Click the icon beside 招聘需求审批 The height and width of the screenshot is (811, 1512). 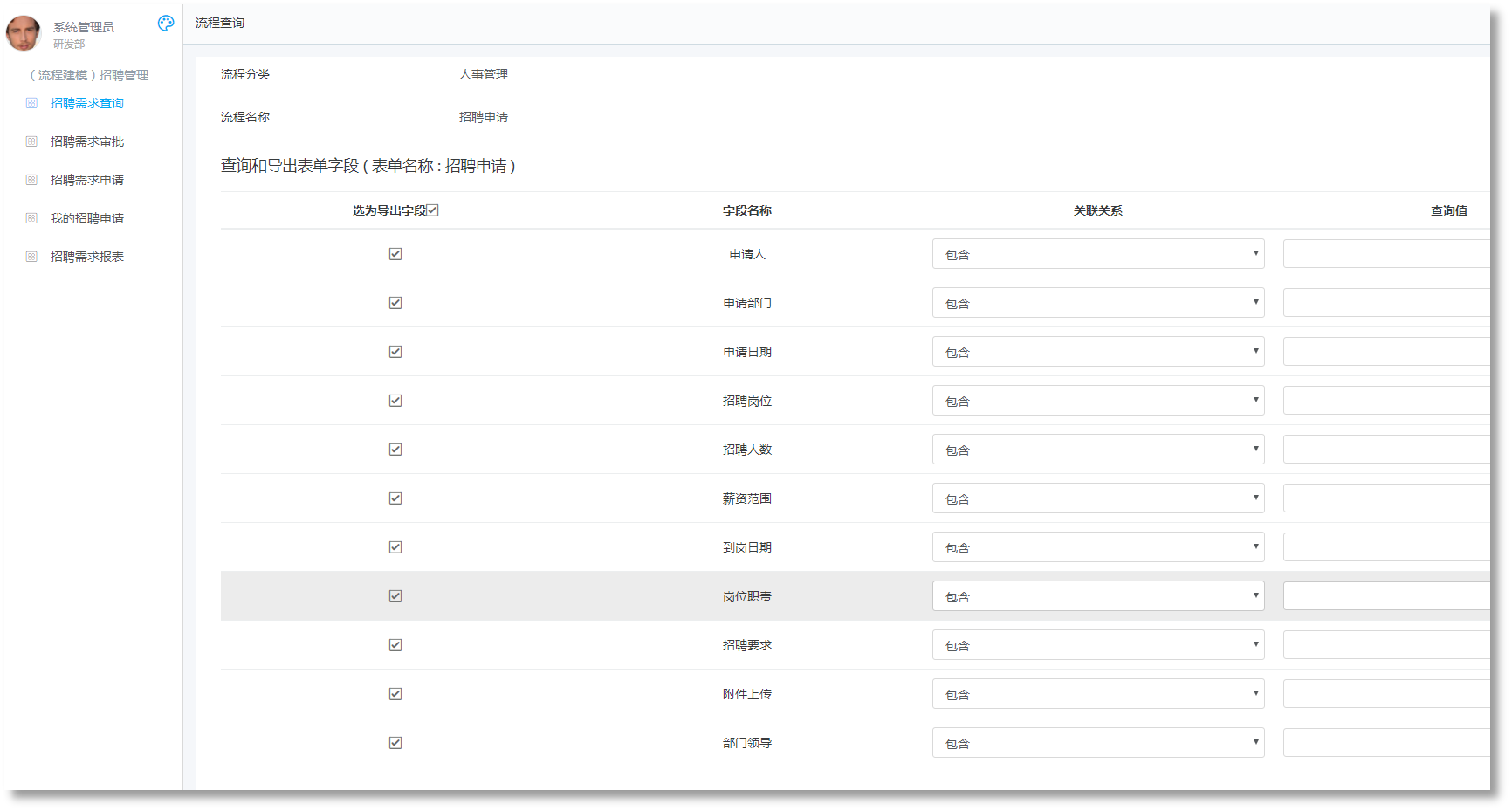pyautogui.click(x=31, y=141)
